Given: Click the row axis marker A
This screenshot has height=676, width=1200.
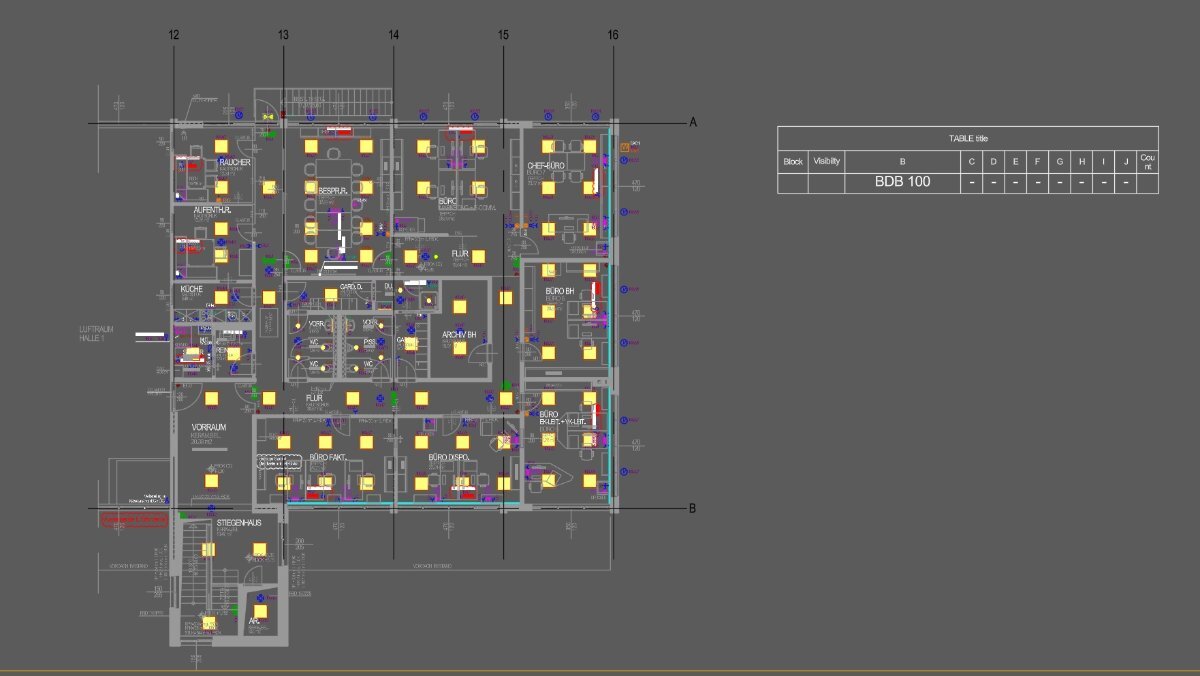Looking at the screenshot, I should pyautogui.click(x=692, y=122).
